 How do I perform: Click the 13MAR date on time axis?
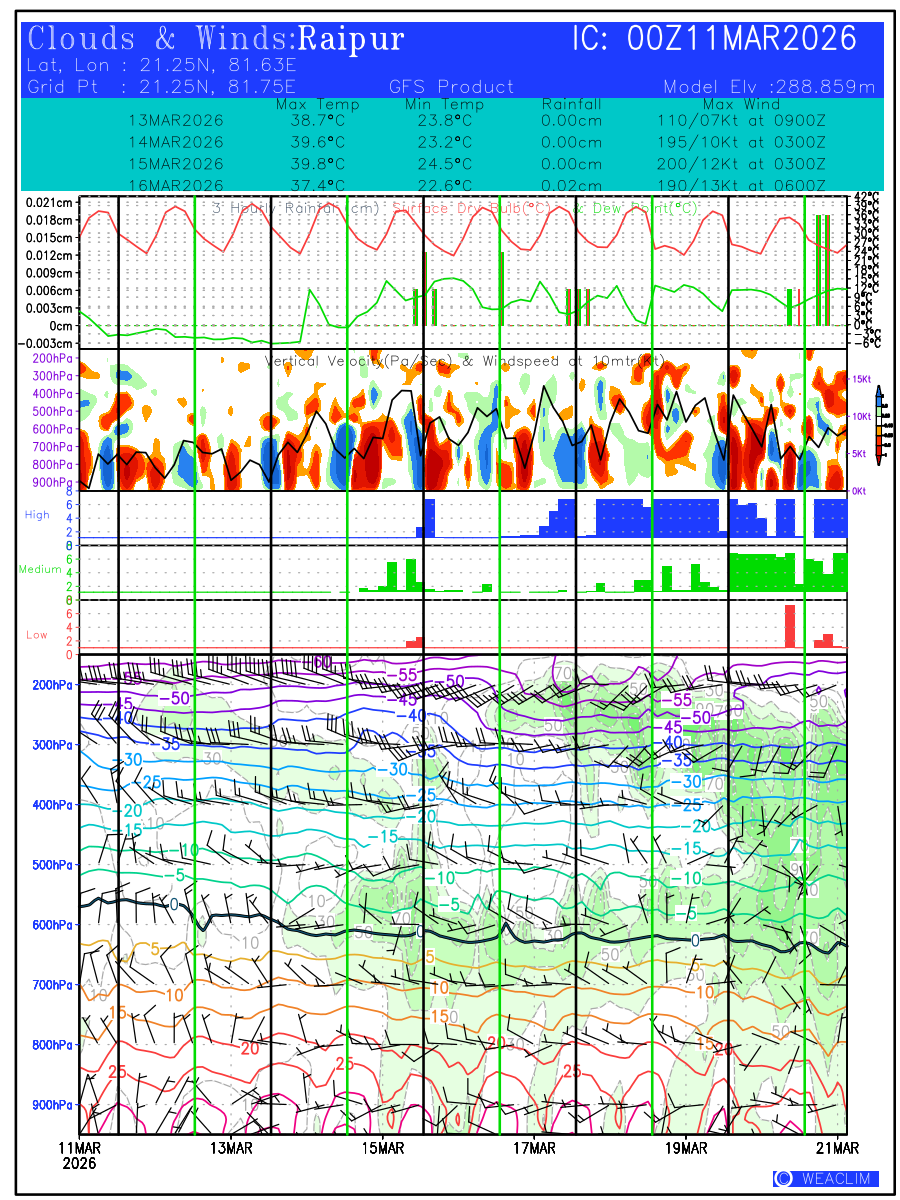[x=231, y=1146]
